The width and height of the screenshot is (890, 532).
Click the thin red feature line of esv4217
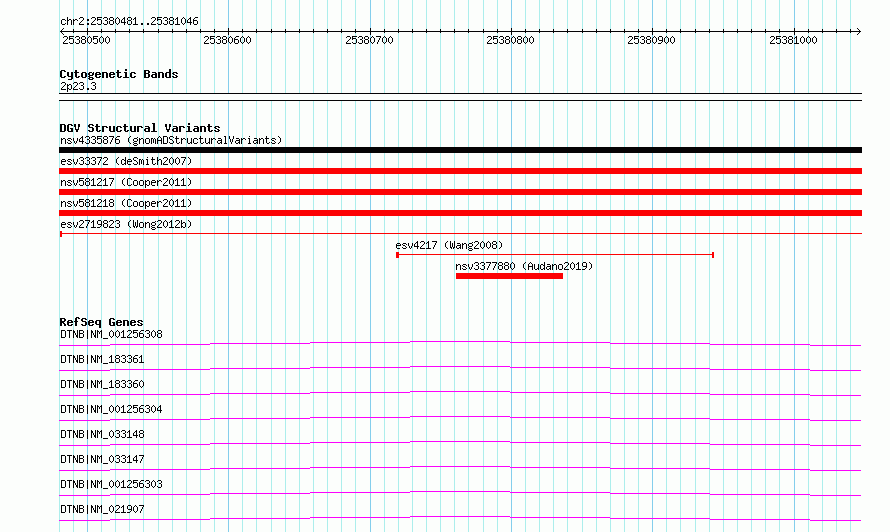point(555,255)
